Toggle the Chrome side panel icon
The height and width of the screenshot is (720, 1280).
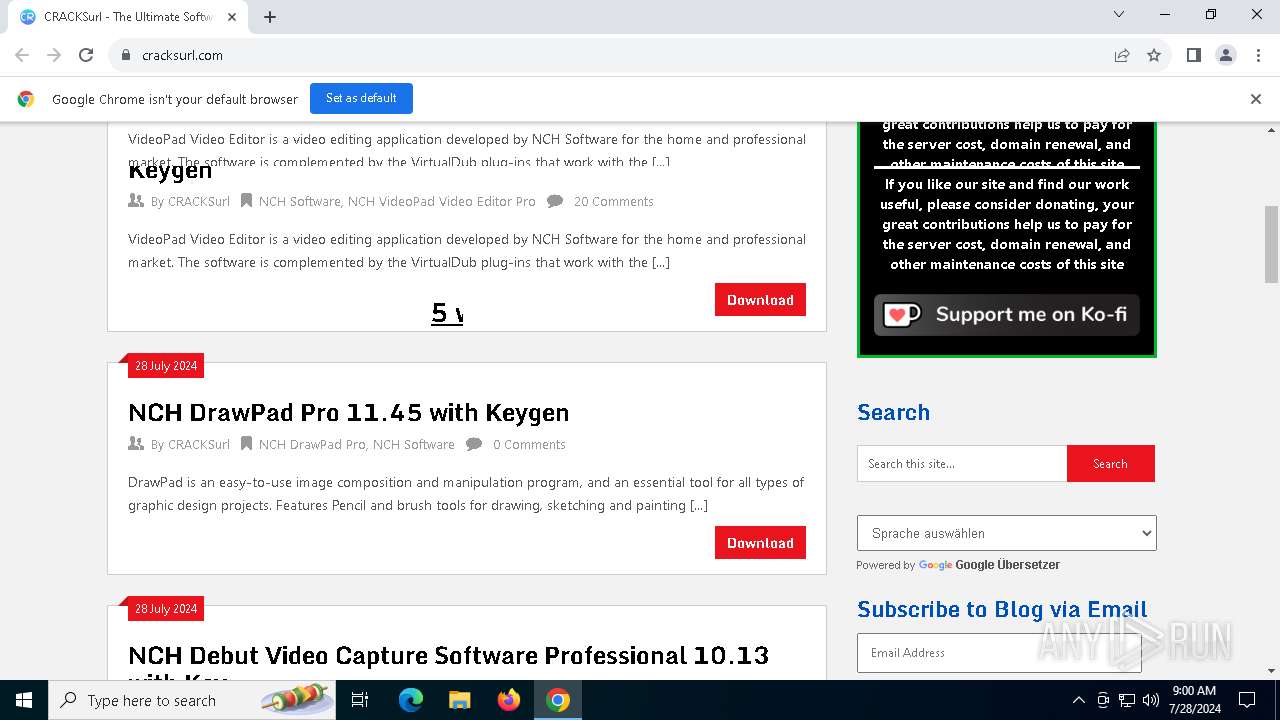pyautogui.click(x=1193, y=55)
